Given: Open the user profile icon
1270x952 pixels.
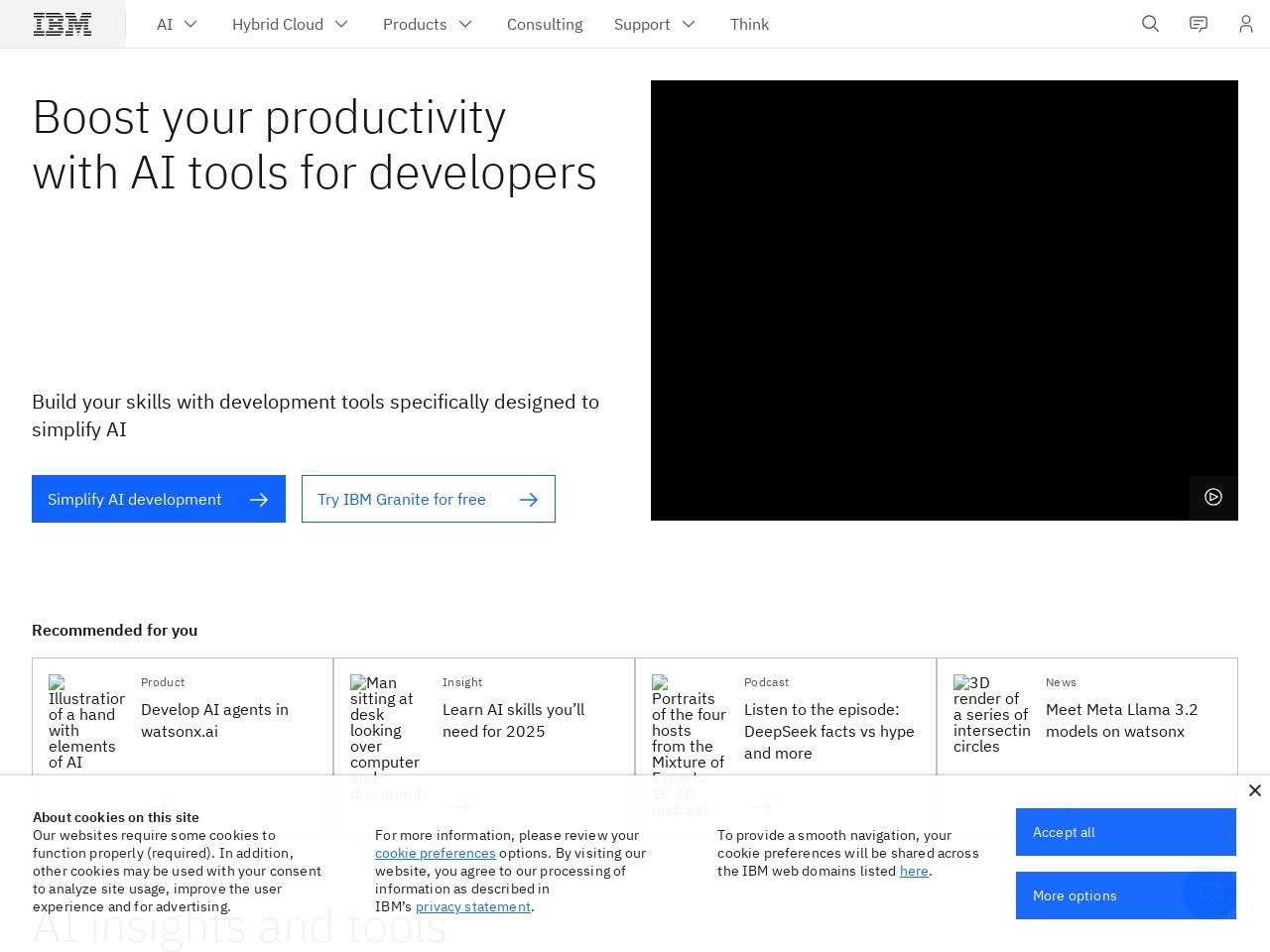Looking at the screenshot, I should 1246,24.
